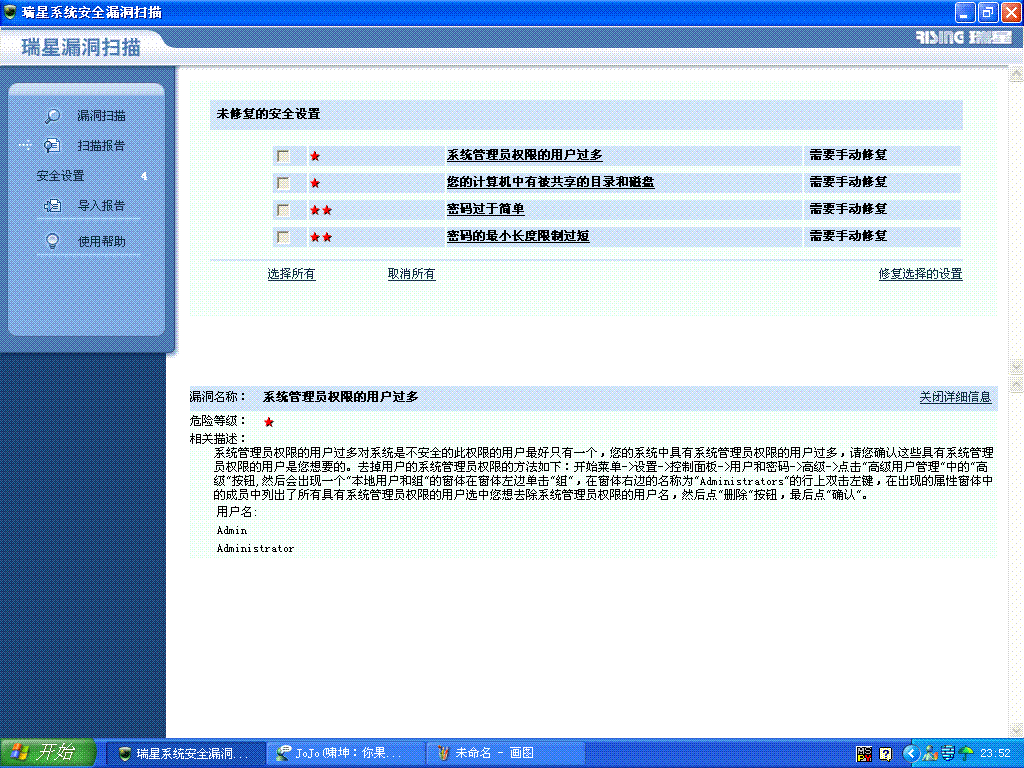Check the box for 您的计算机中有被共享的目录和磁盘
Image resolution: width=1024 pixels, height=768 pixels.
click(283, 183)
